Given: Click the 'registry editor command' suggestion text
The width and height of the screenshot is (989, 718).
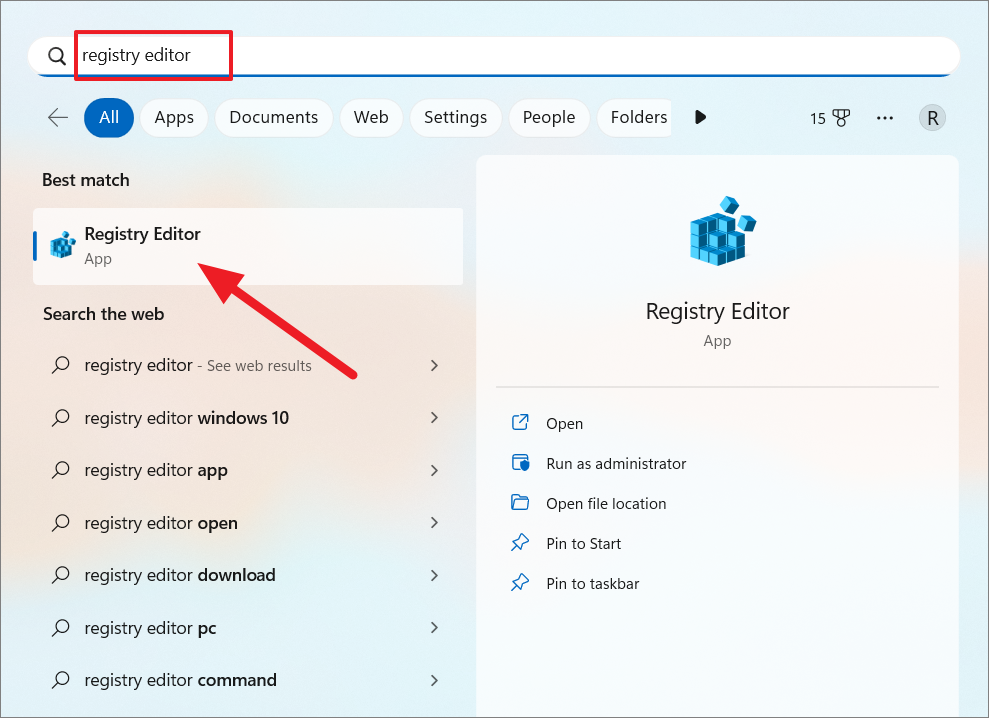Looking at the screenshot, I should pos(180,680).
